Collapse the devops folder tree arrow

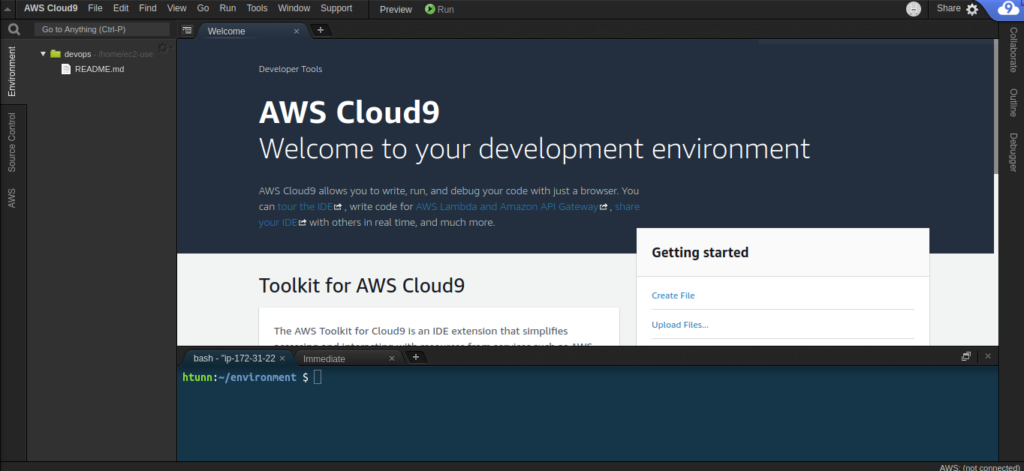click(x=43, y=54)
